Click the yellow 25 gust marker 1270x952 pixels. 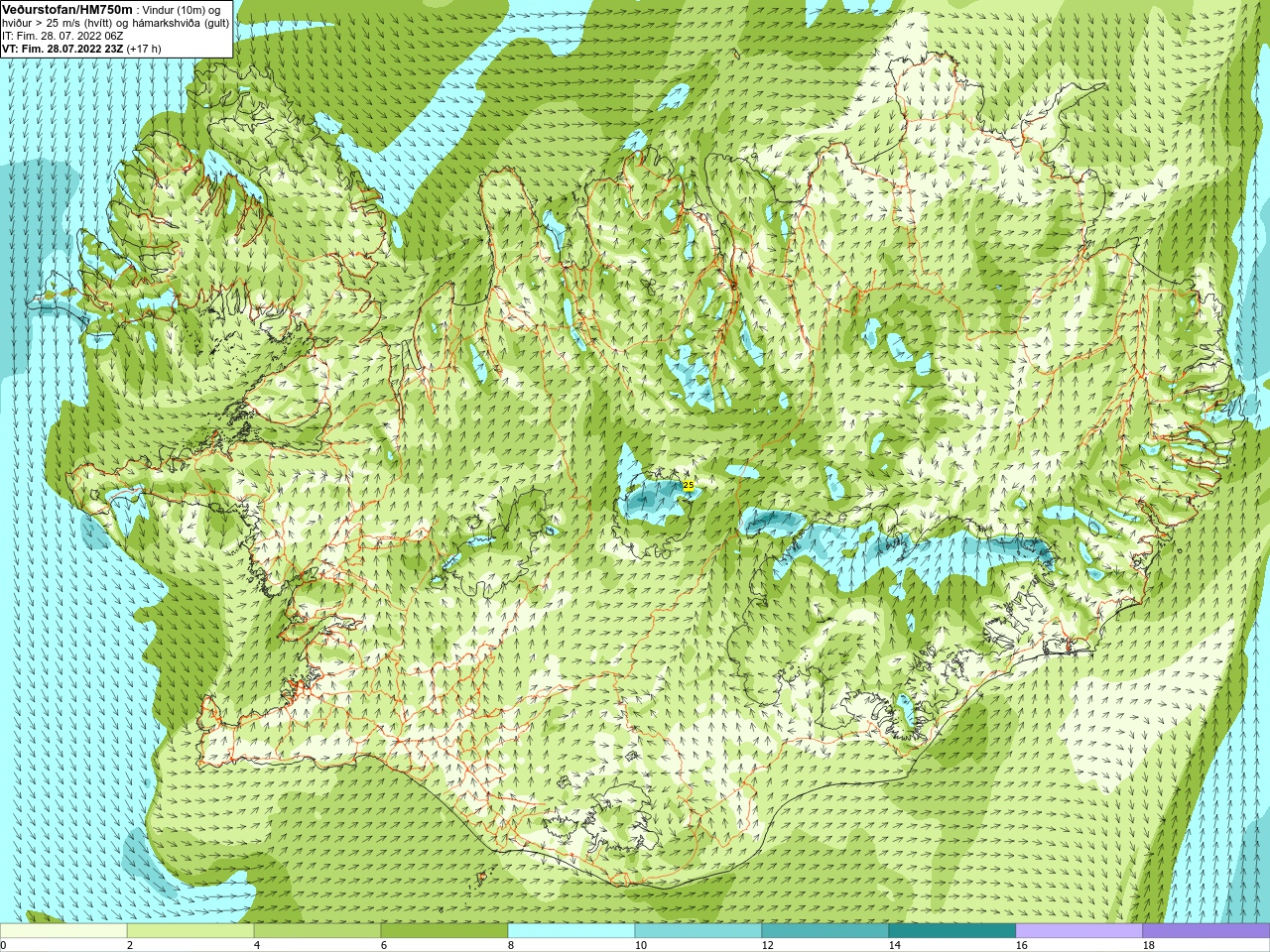(689, 485)
